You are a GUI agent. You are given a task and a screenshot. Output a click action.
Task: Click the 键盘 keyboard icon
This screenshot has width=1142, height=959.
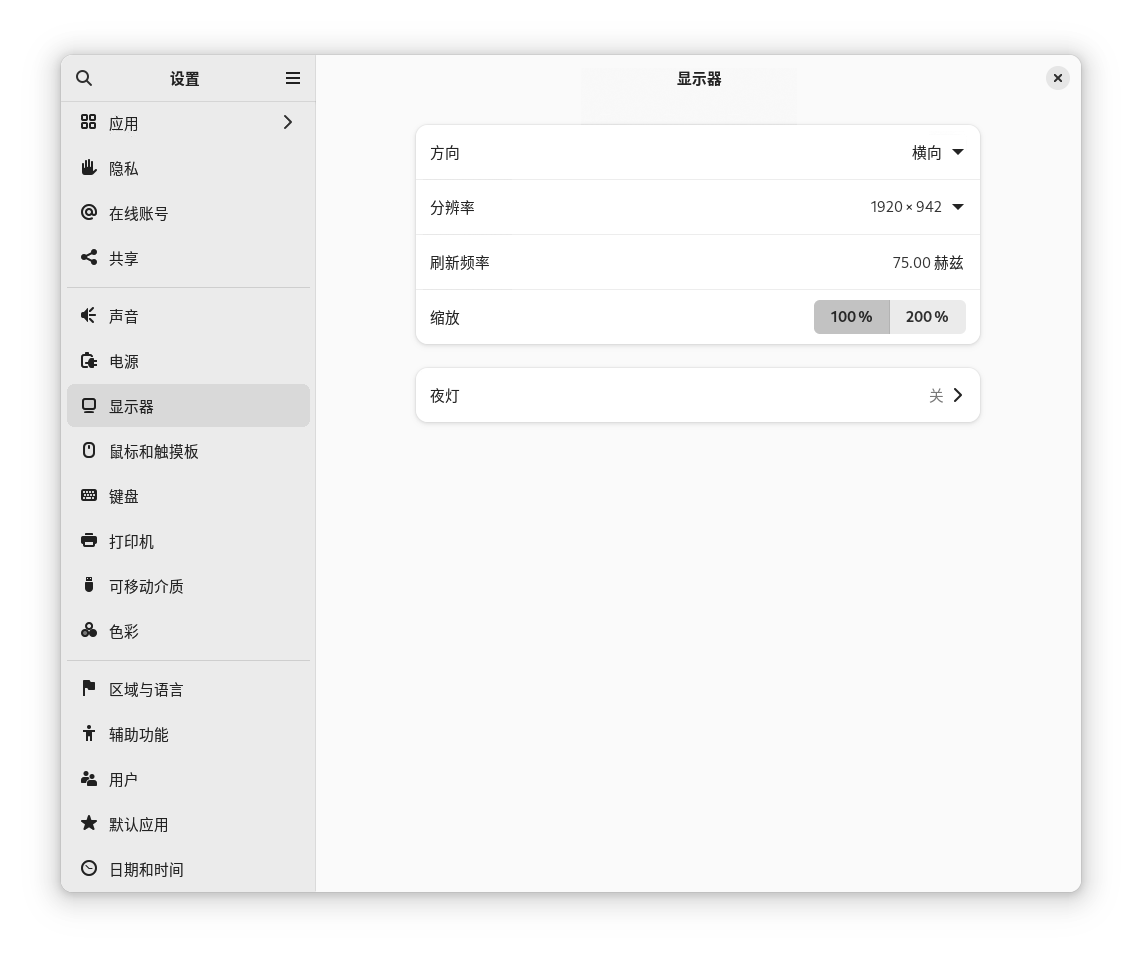(x=89, y=496)
